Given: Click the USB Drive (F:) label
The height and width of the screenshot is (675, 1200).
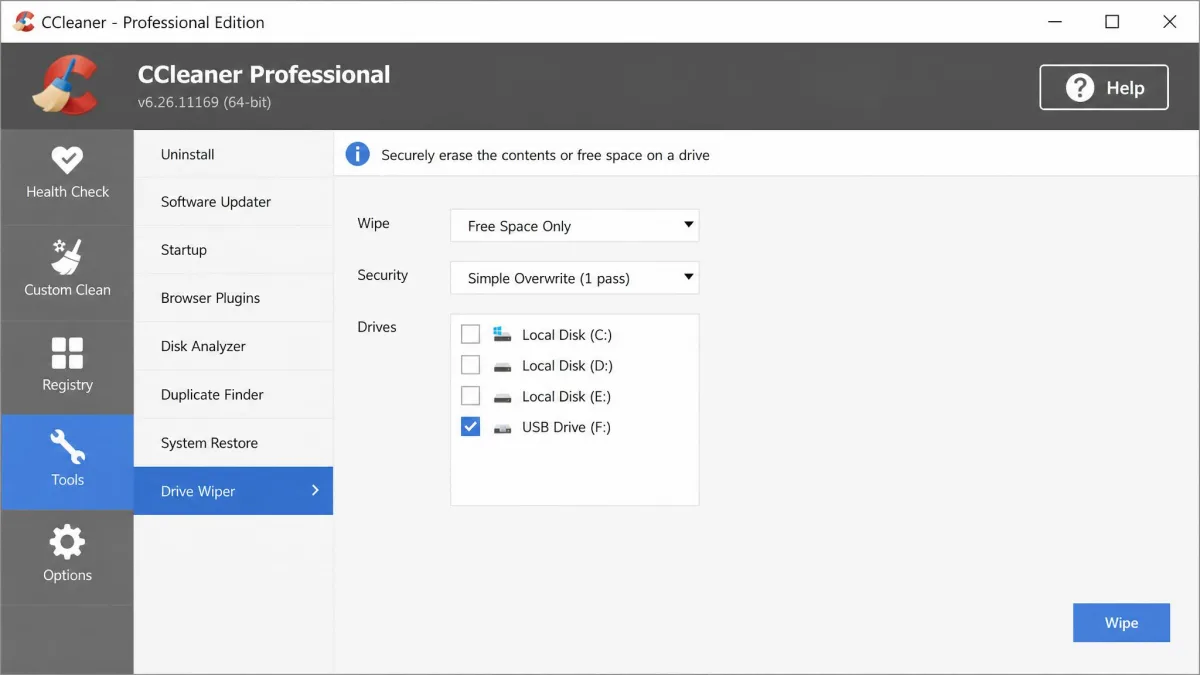Looking at the screenshot, I should pyautogui.click(x=566, y=428).
